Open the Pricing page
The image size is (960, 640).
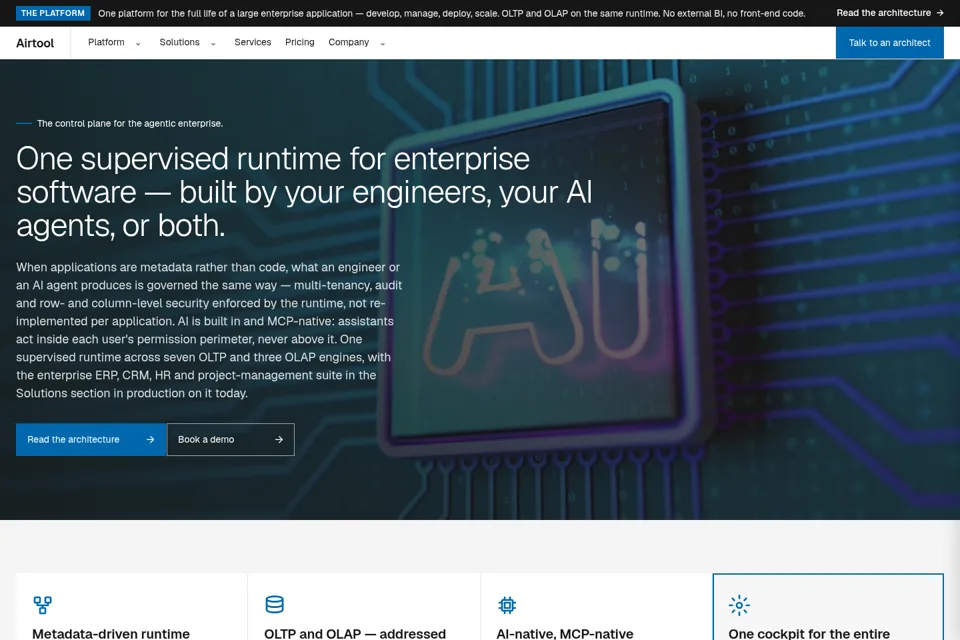(299, 42)
